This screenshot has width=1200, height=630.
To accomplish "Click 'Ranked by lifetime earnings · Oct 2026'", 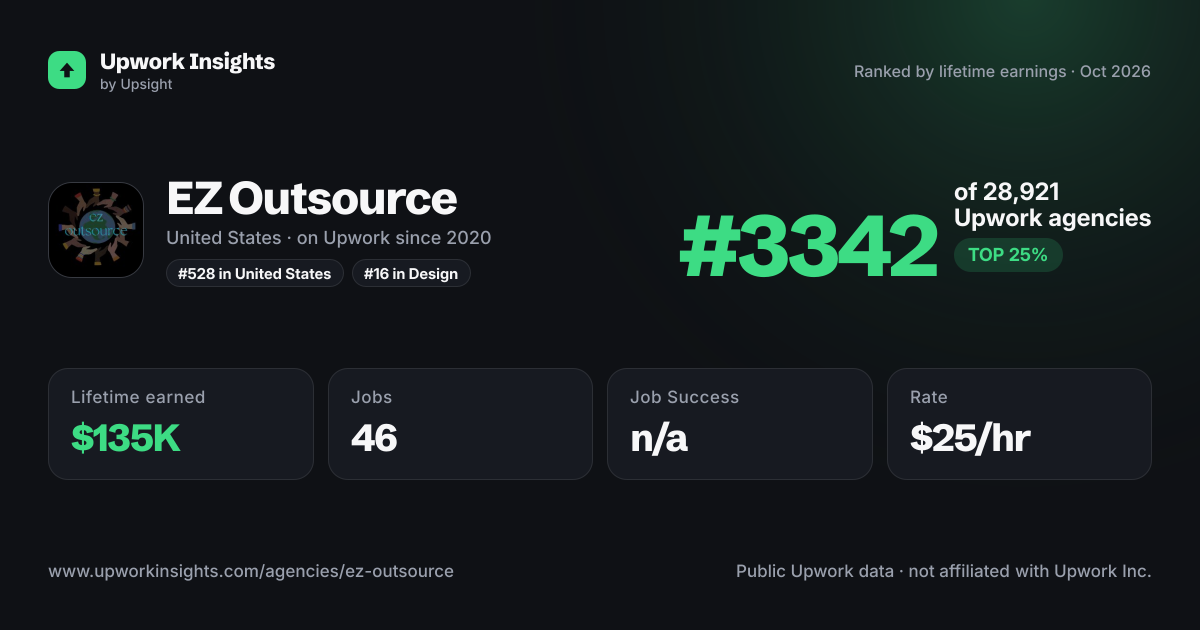I will click(1002, 72).
